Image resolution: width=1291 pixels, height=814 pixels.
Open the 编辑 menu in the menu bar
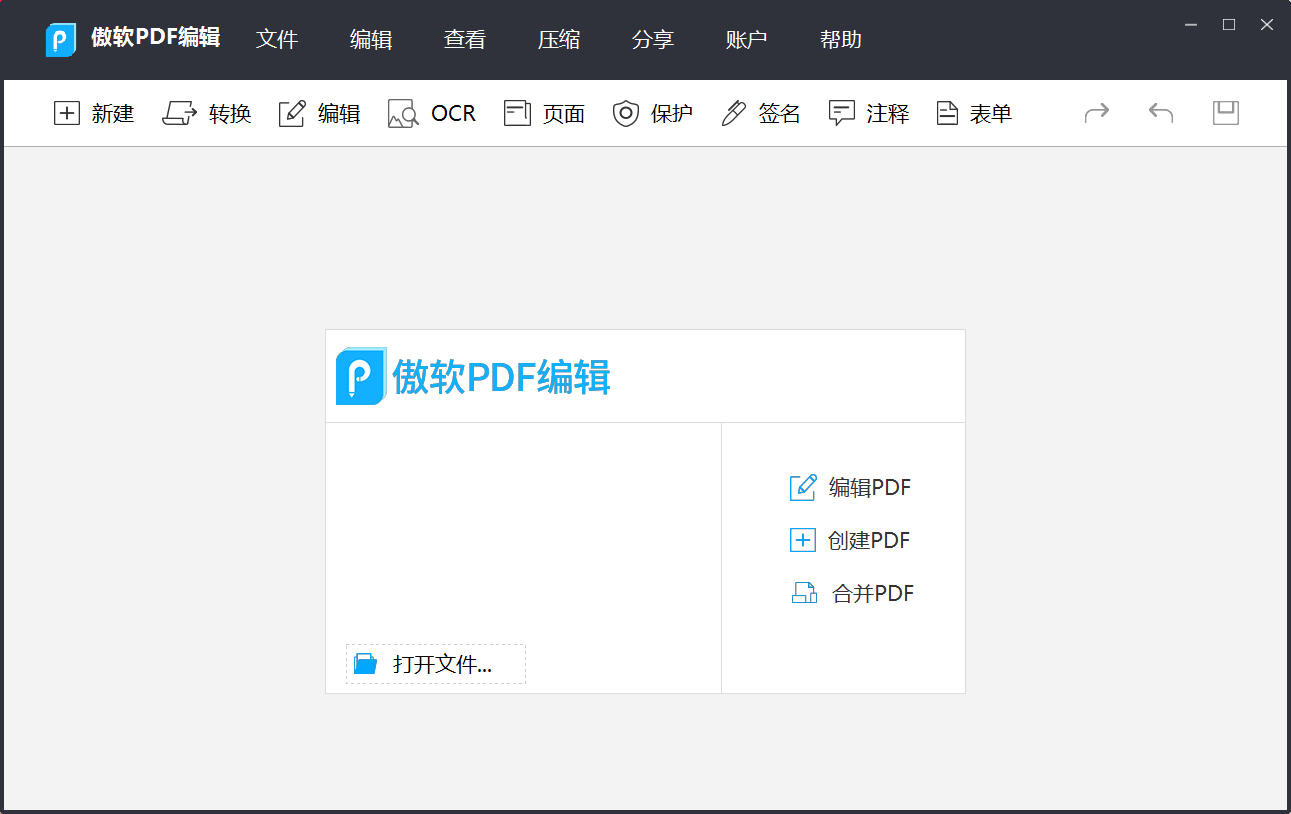371,40
